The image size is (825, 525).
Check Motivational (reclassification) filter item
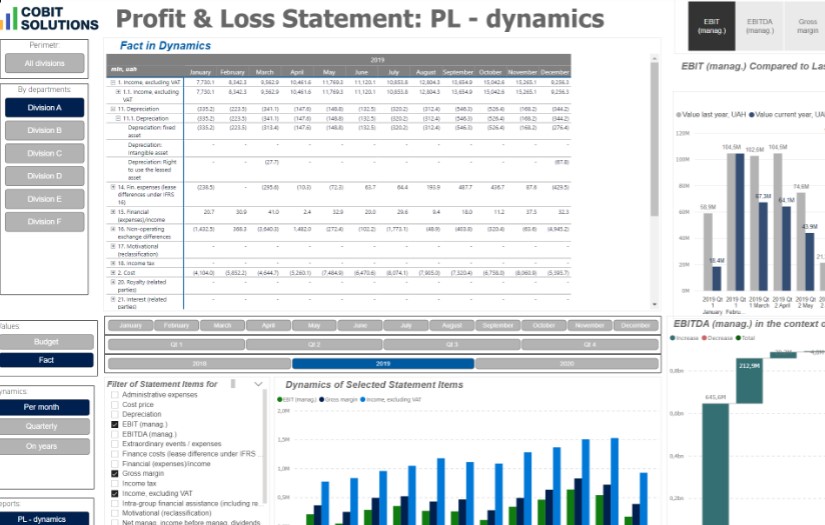115,513
